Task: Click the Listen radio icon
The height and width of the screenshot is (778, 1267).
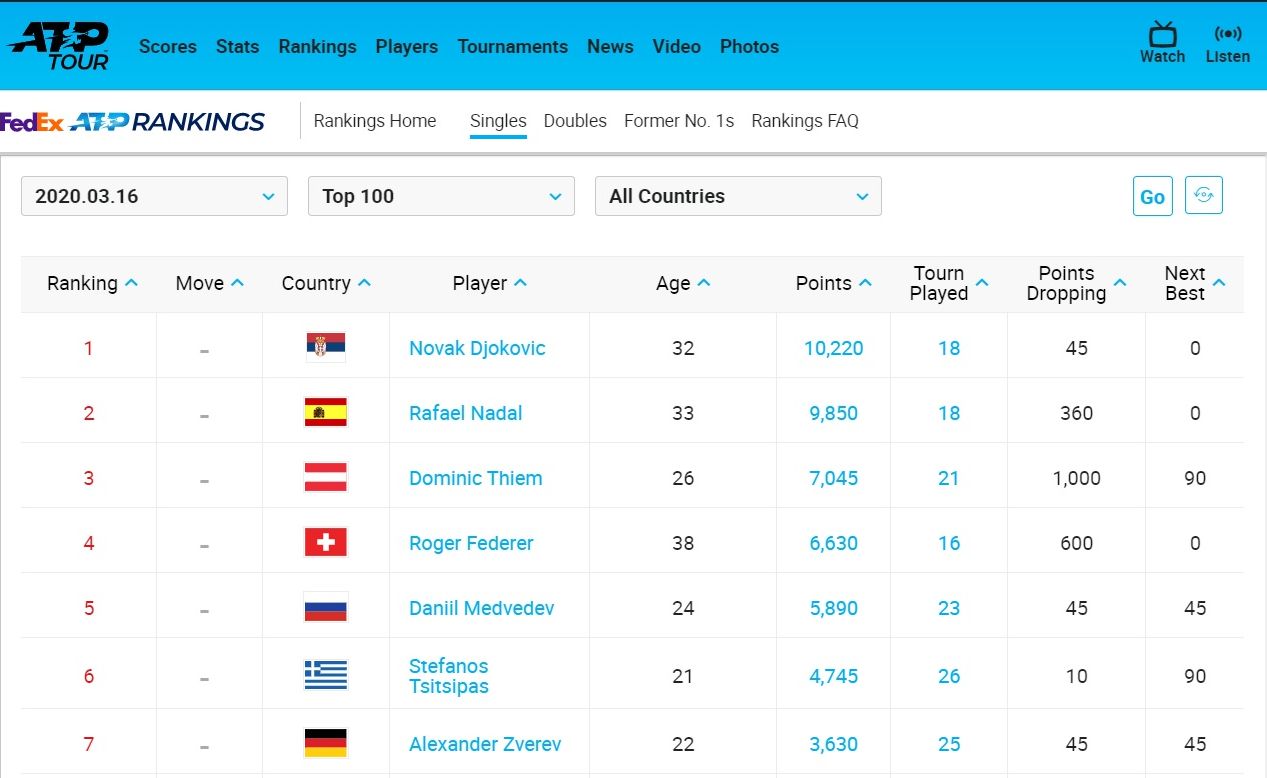Action: point(1227,44)
